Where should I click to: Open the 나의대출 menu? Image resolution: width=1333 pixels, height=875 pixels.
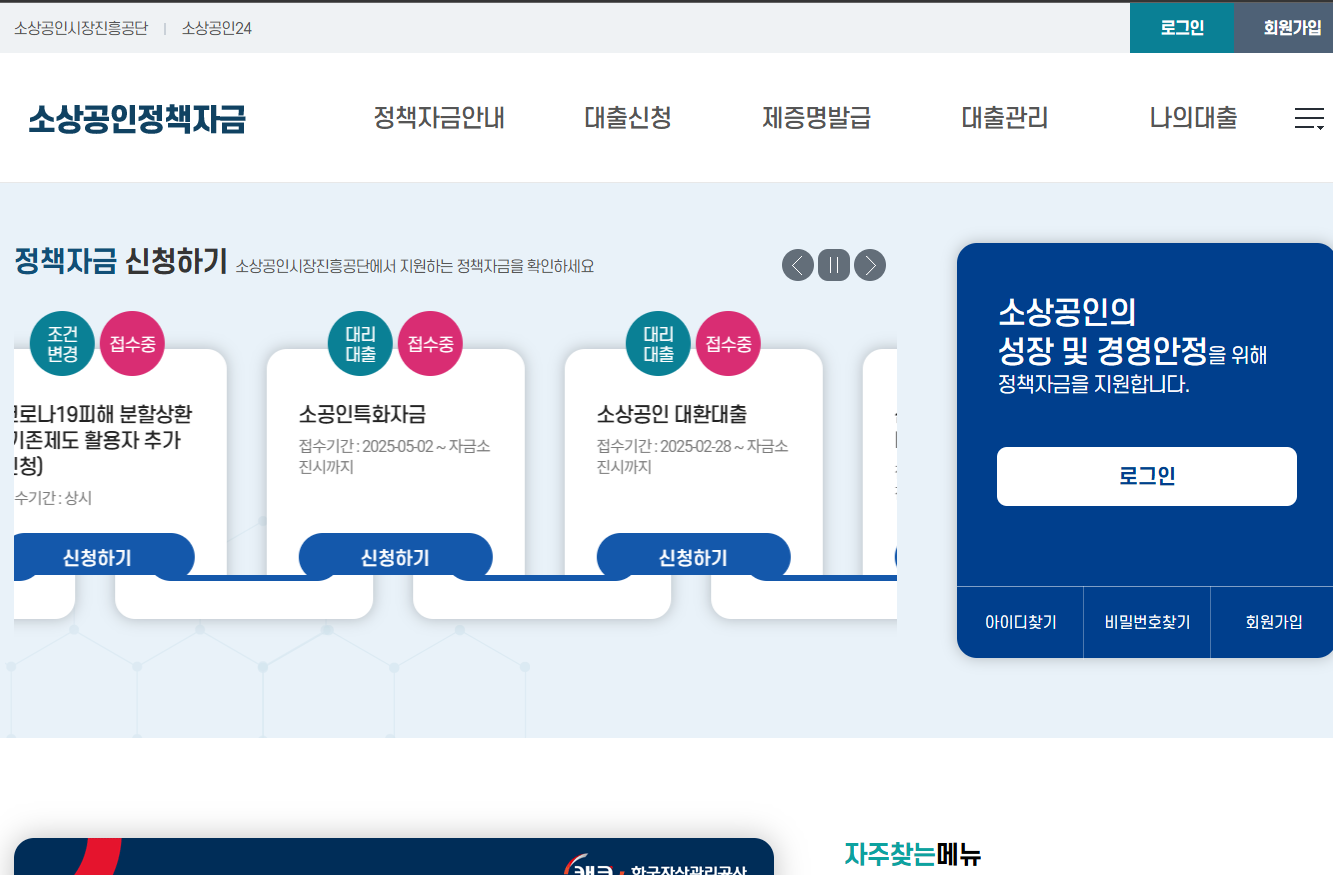[1193, 118]
